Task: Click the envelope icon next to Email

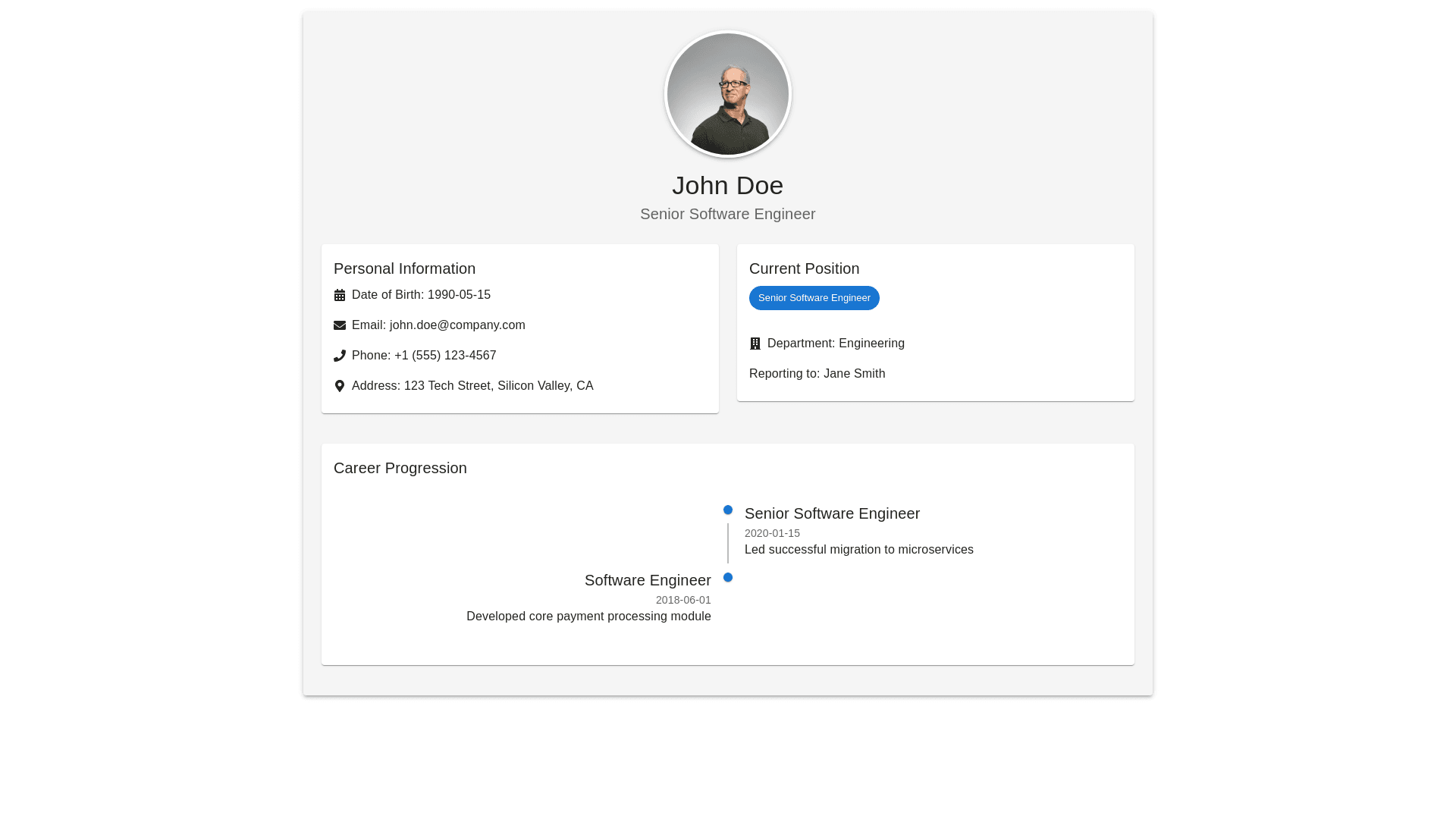Action: (340, 325)
